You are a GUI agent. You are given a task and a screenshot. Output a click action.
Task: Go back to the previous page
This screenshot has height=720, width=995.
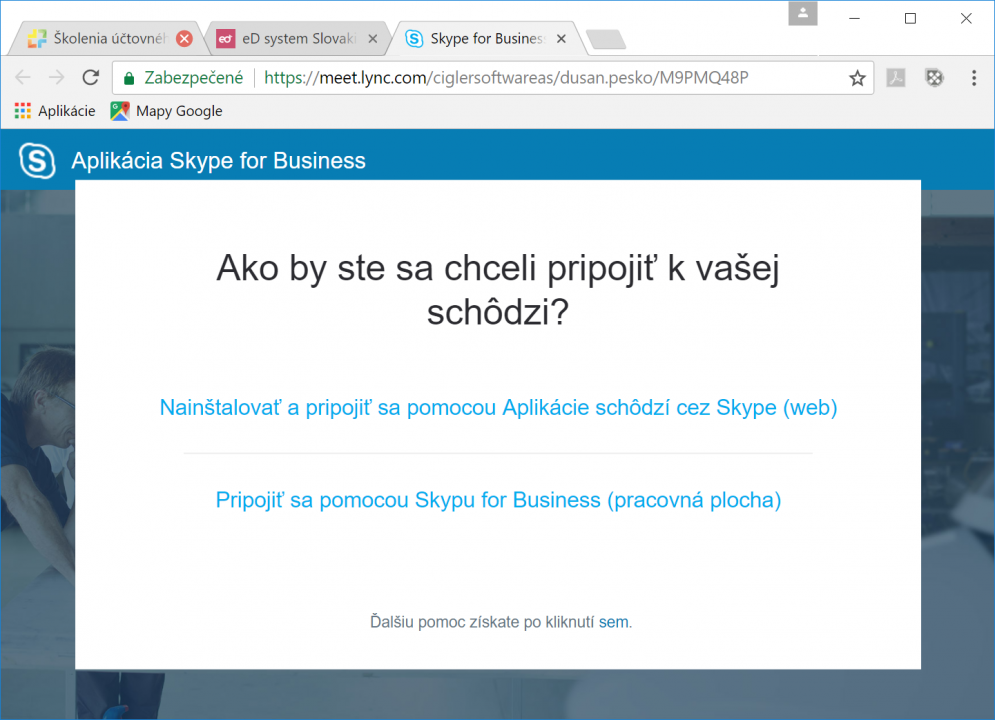pyautogui.click(x=23, y=78)
